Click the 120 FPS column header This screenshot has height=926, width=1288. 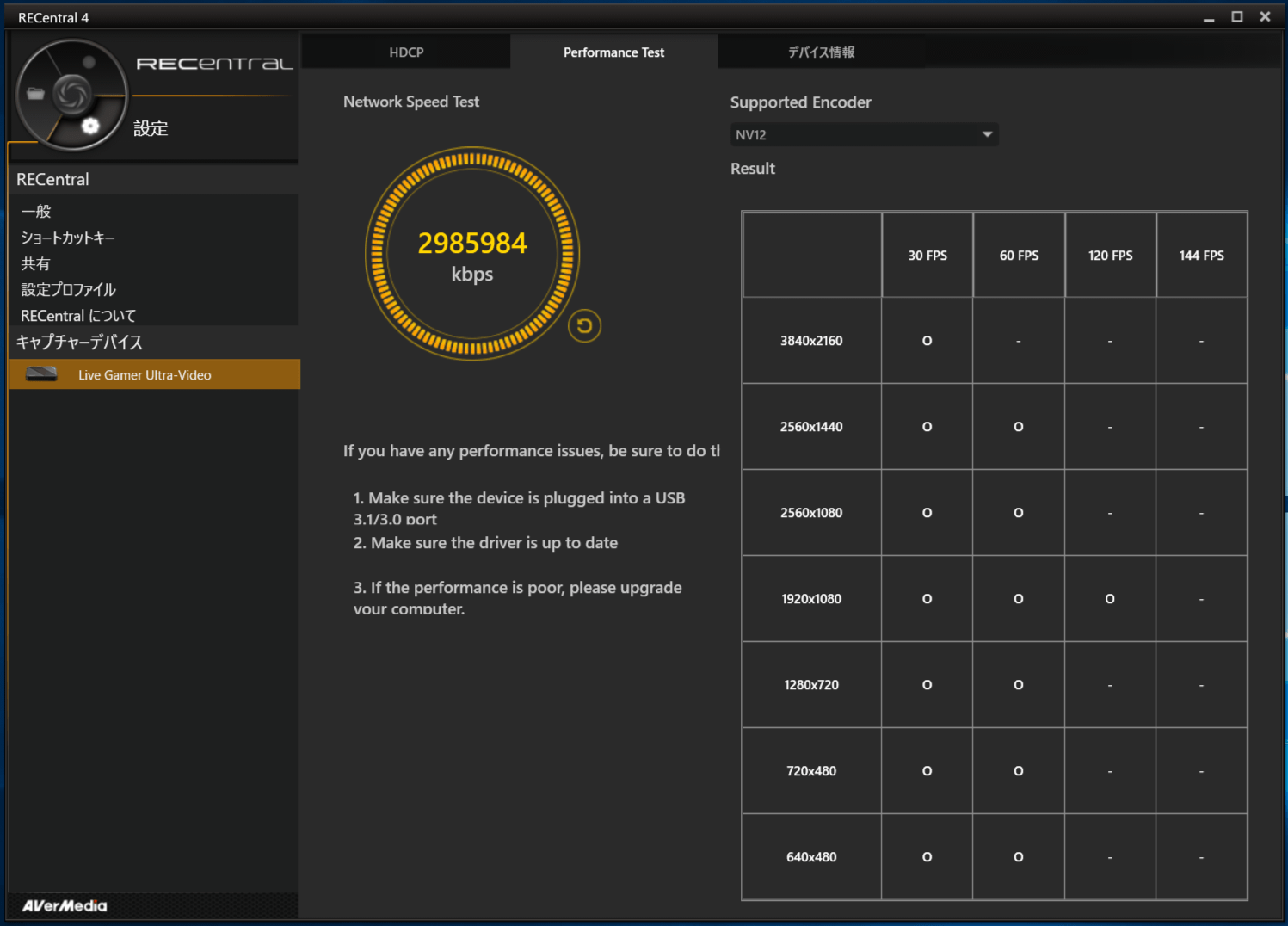(x=1110, y=255)
